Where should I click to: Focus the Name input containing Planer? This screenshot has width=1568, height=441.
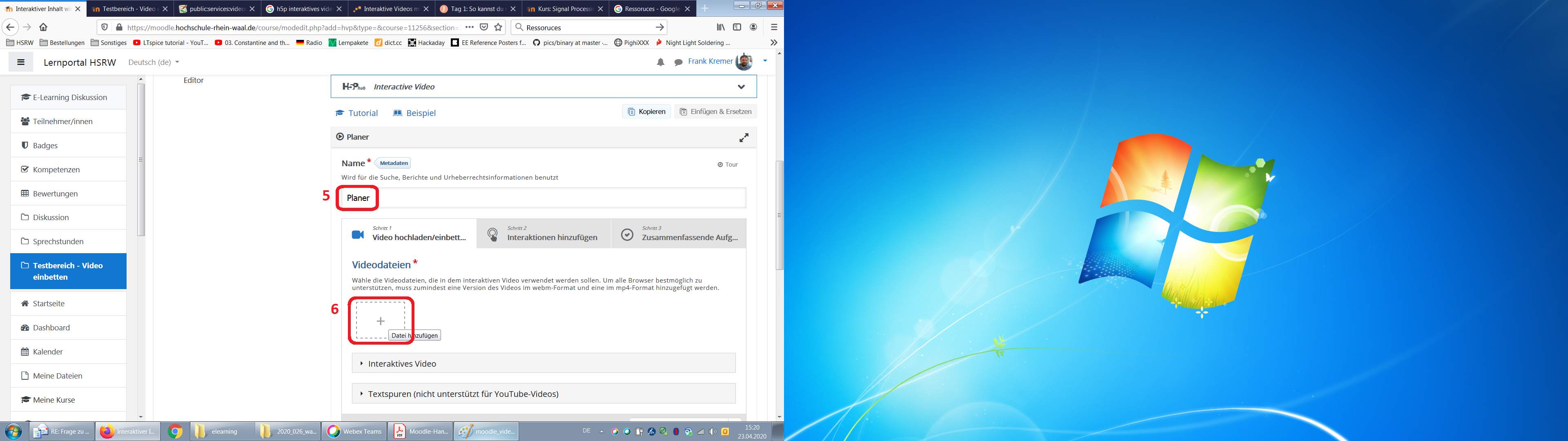[543, 198]
